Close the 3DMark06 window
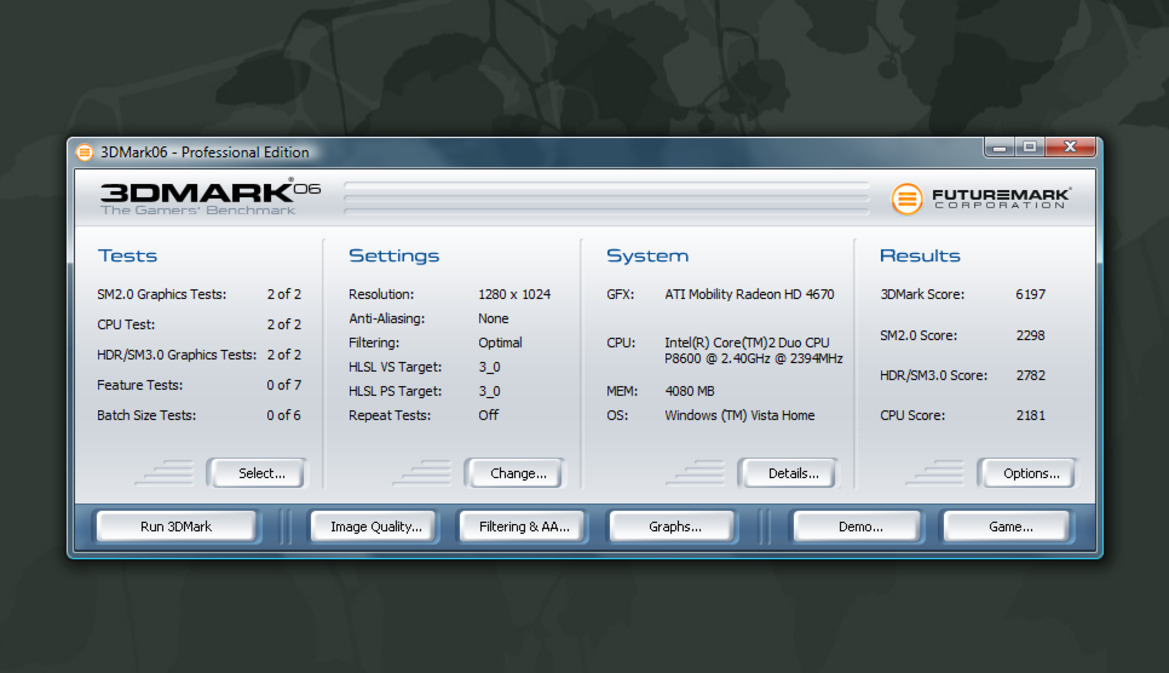The width and height of the screenshot is (1169, 673). pyautogui.click(x=1071, y=148)
